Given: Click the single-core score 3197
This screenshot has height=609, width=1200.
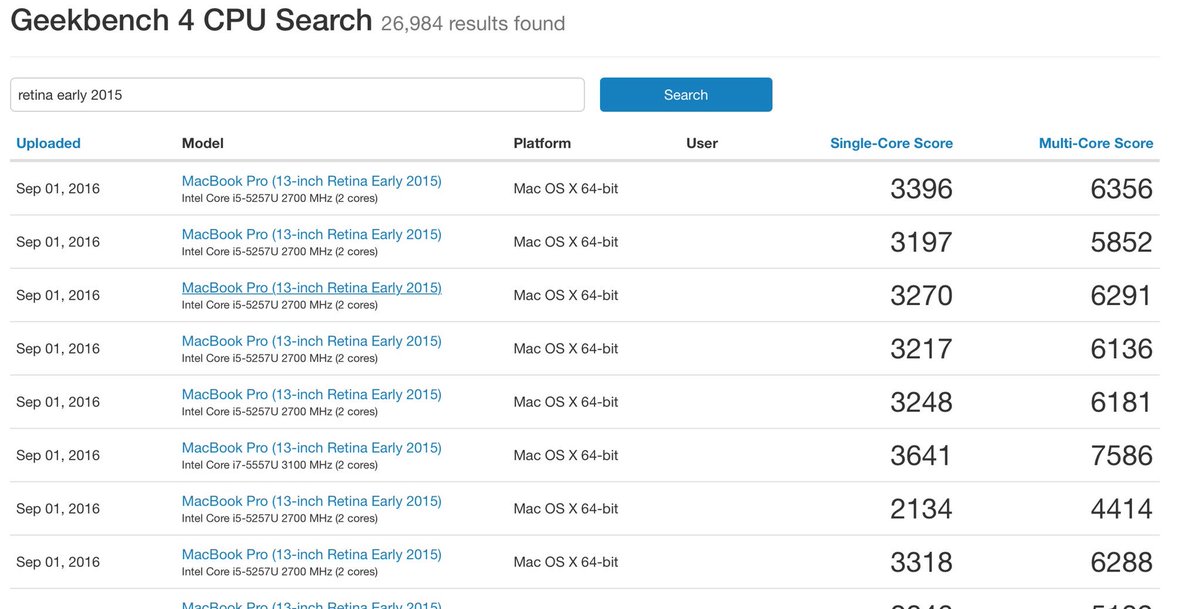Looking at the screenshot, I should 921,242.
